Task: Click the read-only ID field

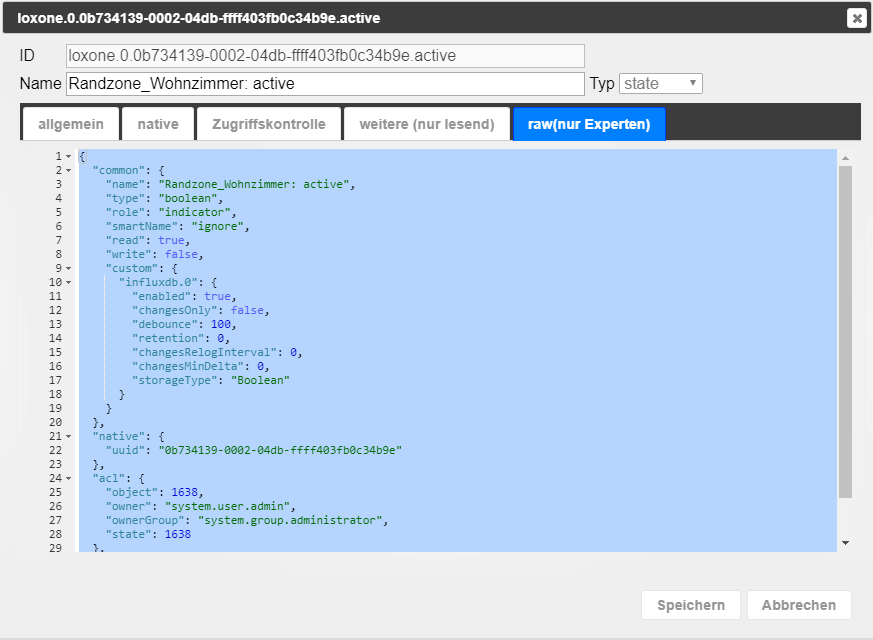Action: 325,56
